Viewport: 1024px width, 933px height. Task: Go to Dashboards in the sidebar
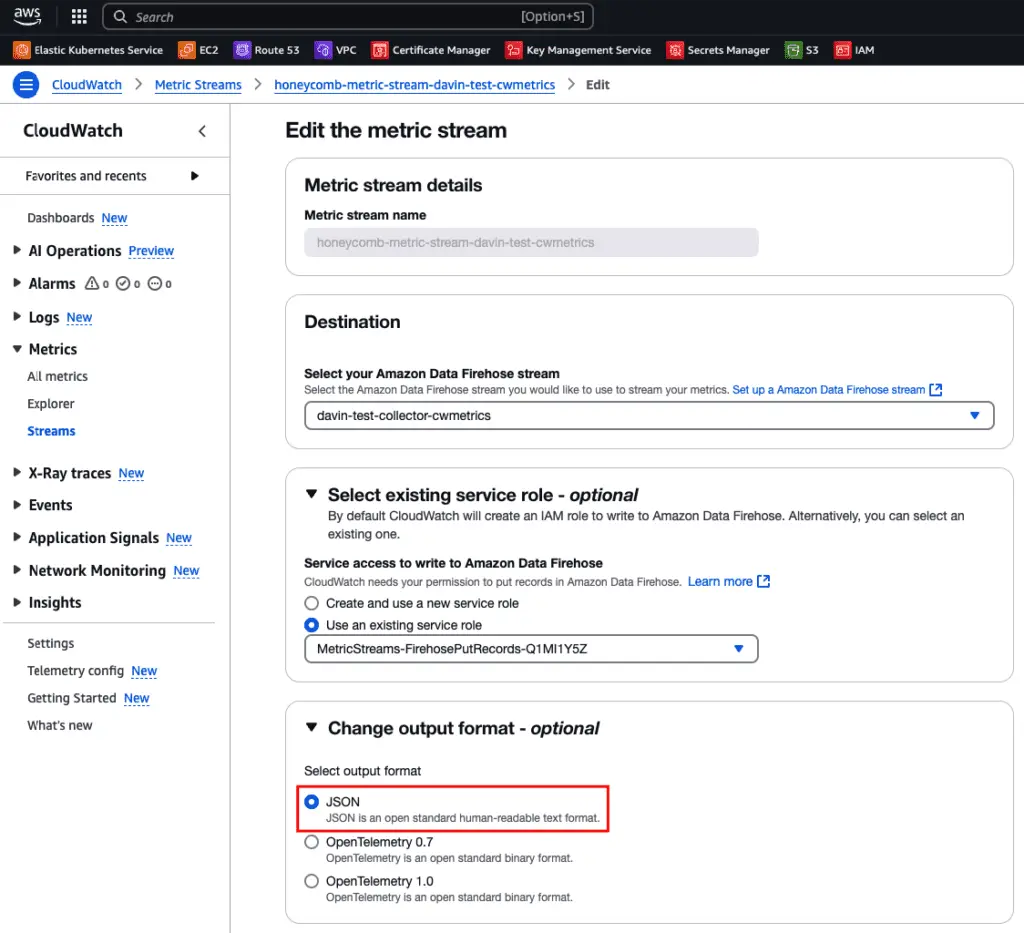click(60, 218)
